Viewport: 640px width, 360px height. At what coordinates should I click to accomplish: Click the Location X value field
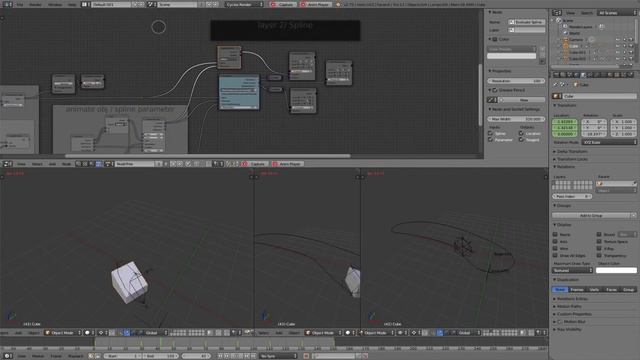[x=564, y=122]
